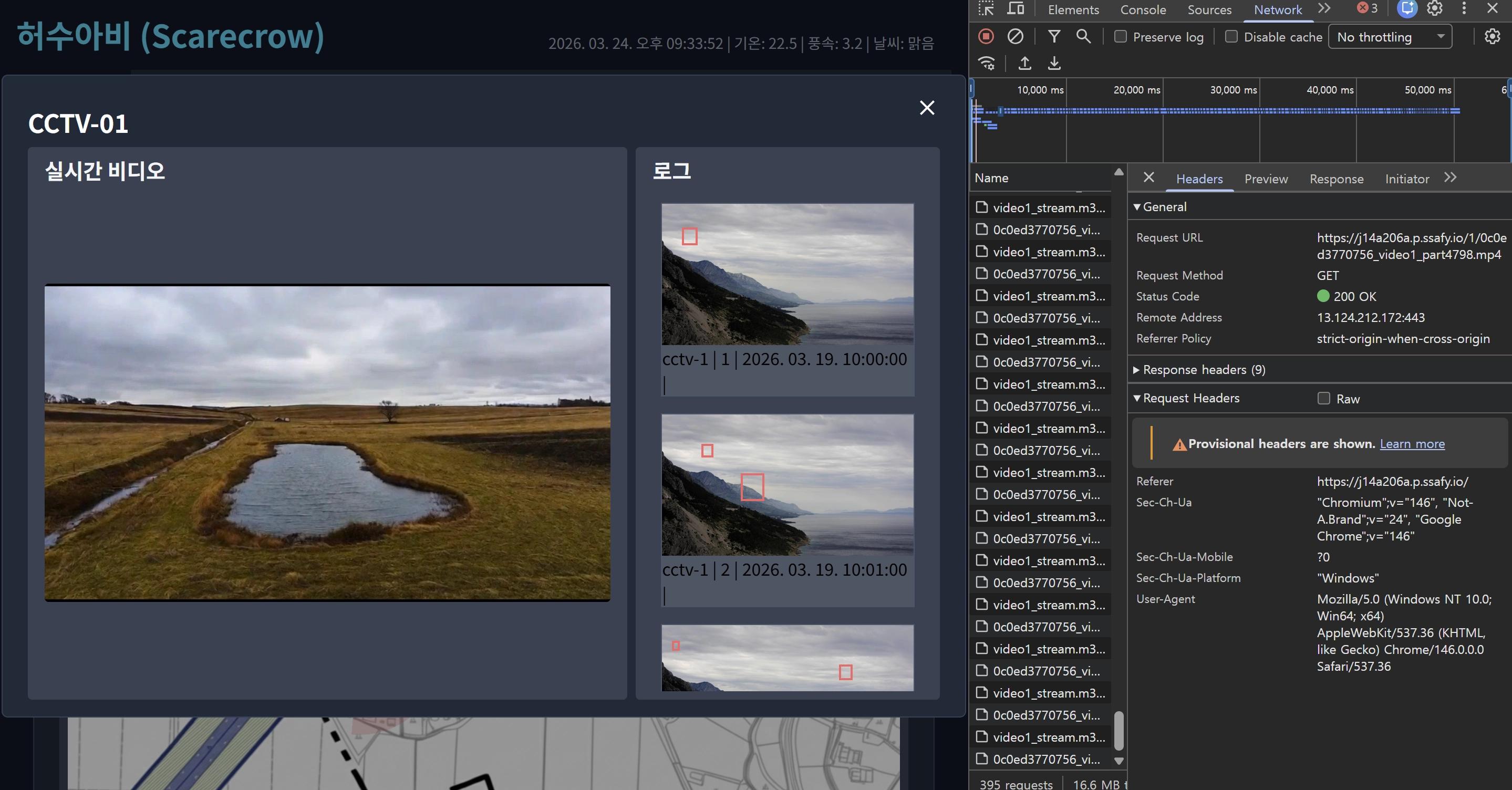Open the No throttling dropdown

coord(1390,36)
